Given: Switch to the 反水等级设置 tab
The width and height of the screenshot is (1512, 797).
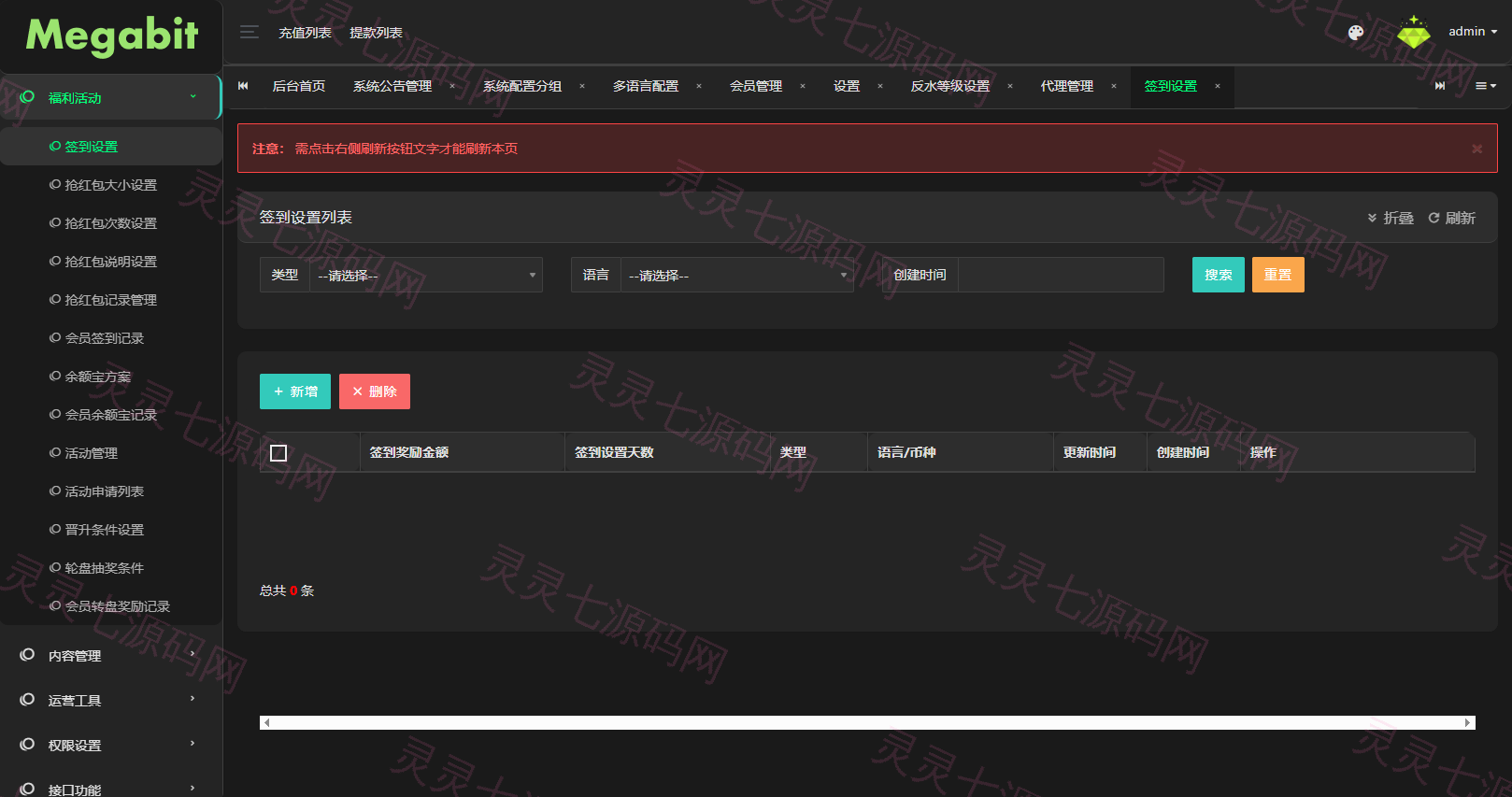Looking at the screenshot, I should (950, 86).
